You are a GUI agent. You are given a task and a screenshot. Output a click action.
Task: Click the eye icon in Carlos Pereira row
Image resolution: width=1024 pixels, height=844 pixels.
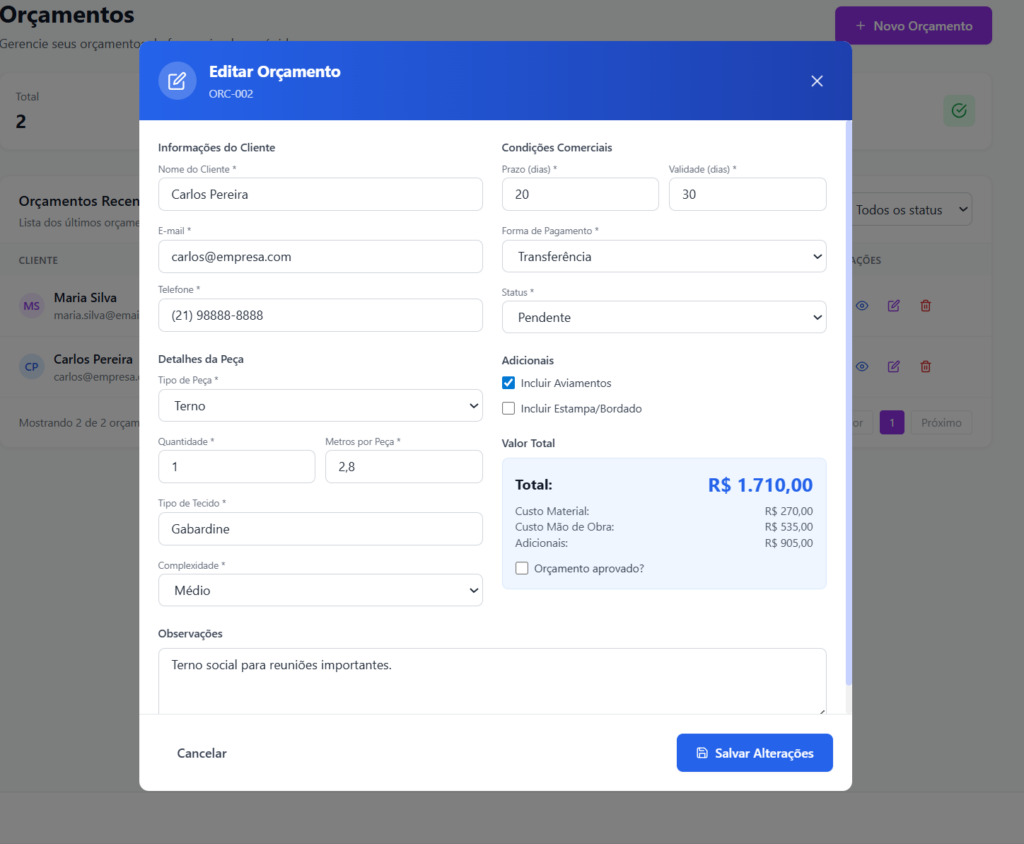click(x=862, y=367)
